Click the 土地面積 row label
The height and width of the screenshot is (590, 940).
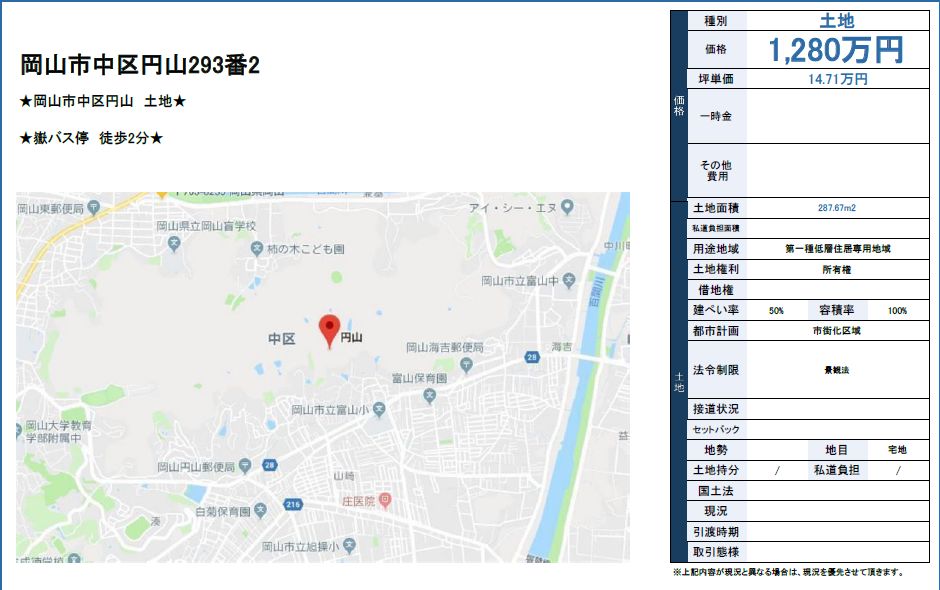pos(716,208)
